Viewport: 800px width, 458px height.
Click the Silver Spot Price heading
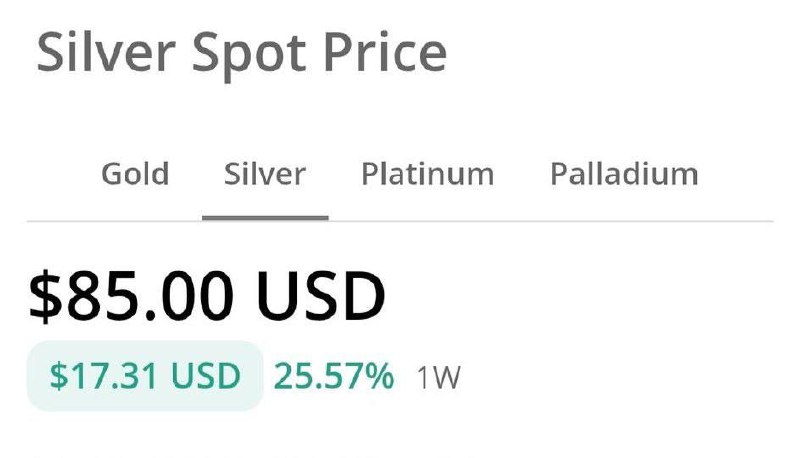[241, 52]
